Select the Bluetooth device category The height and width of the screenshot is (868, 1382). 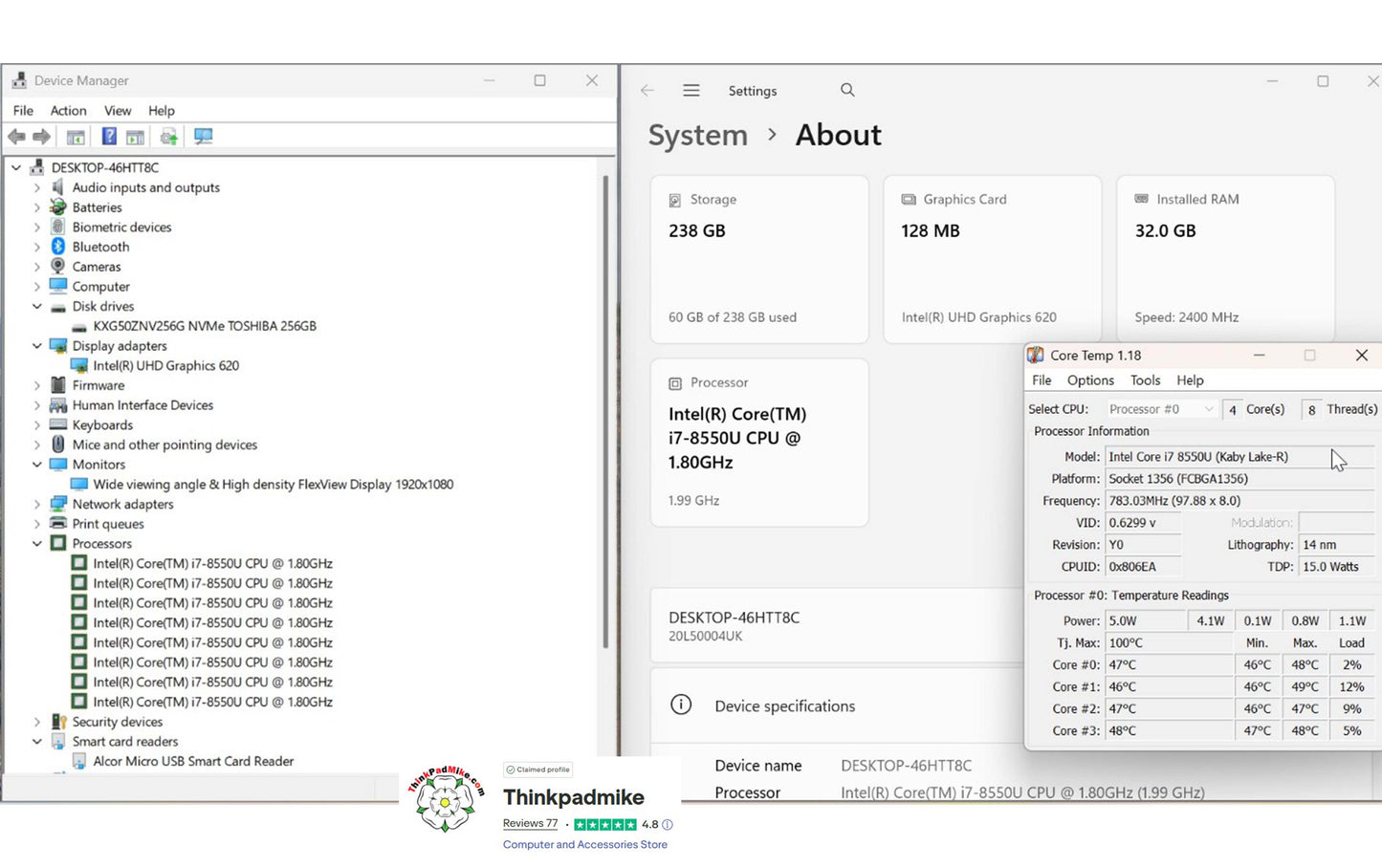tap(100, 247)
